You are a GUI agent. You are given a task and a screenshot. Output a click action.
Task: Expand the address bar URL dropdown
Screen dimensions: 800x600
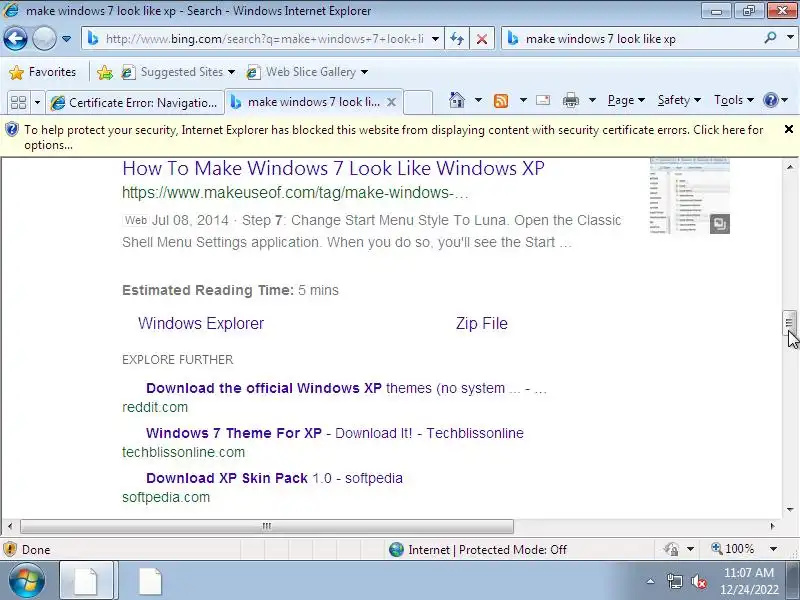click(435, 39)
